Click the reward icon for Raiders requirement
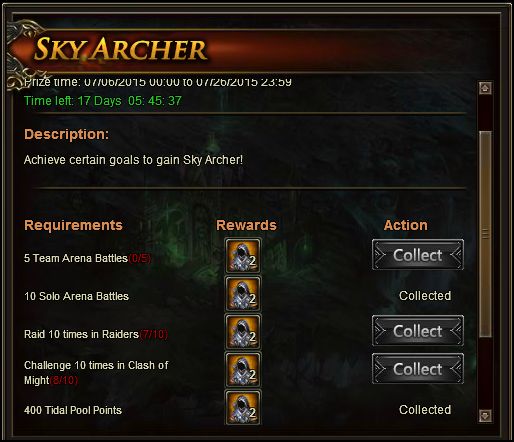514x442 pixels. pos(243,332)
